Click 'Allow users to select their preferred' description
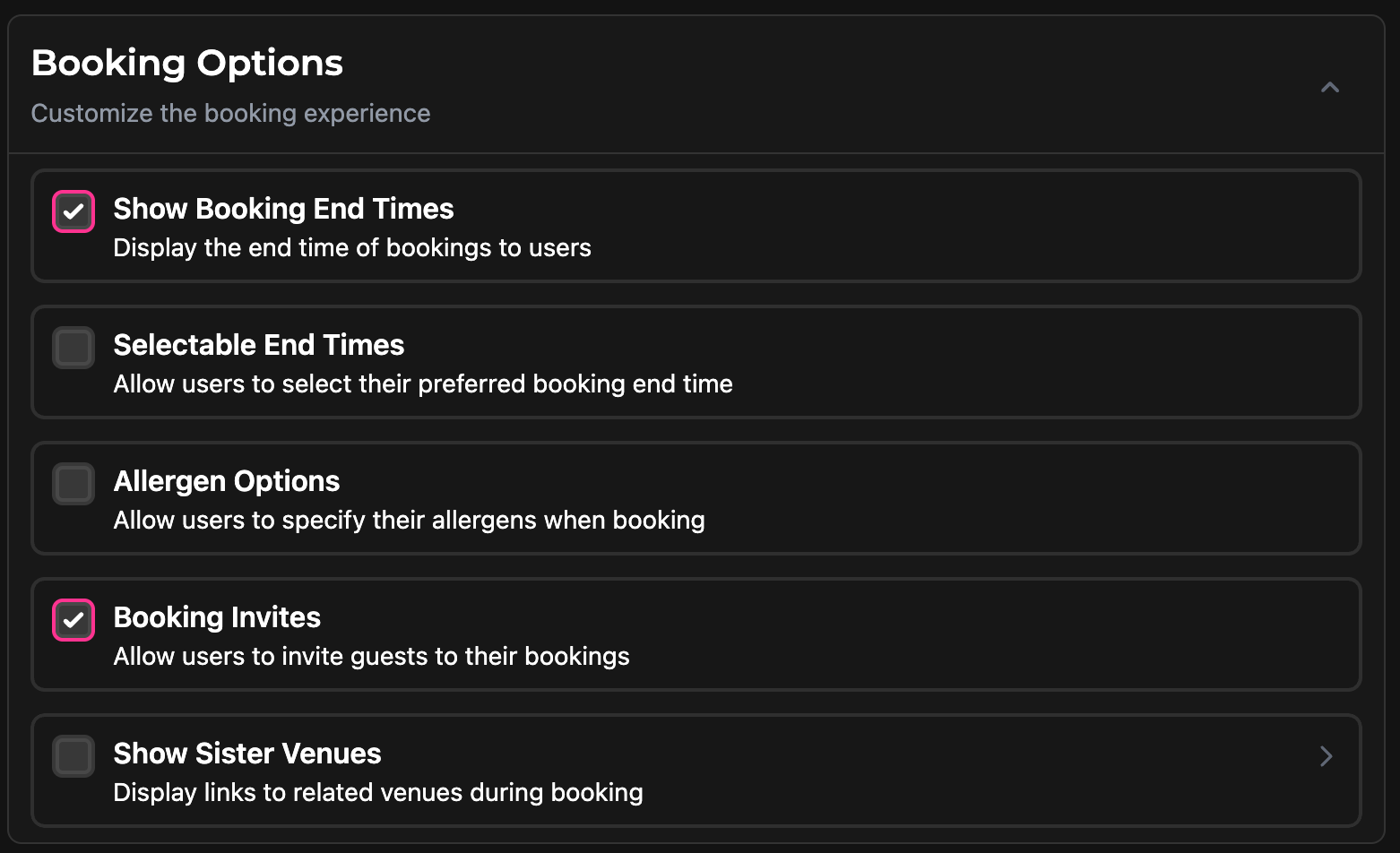Viewport: 1400px width, 853px height. point(423,384)
